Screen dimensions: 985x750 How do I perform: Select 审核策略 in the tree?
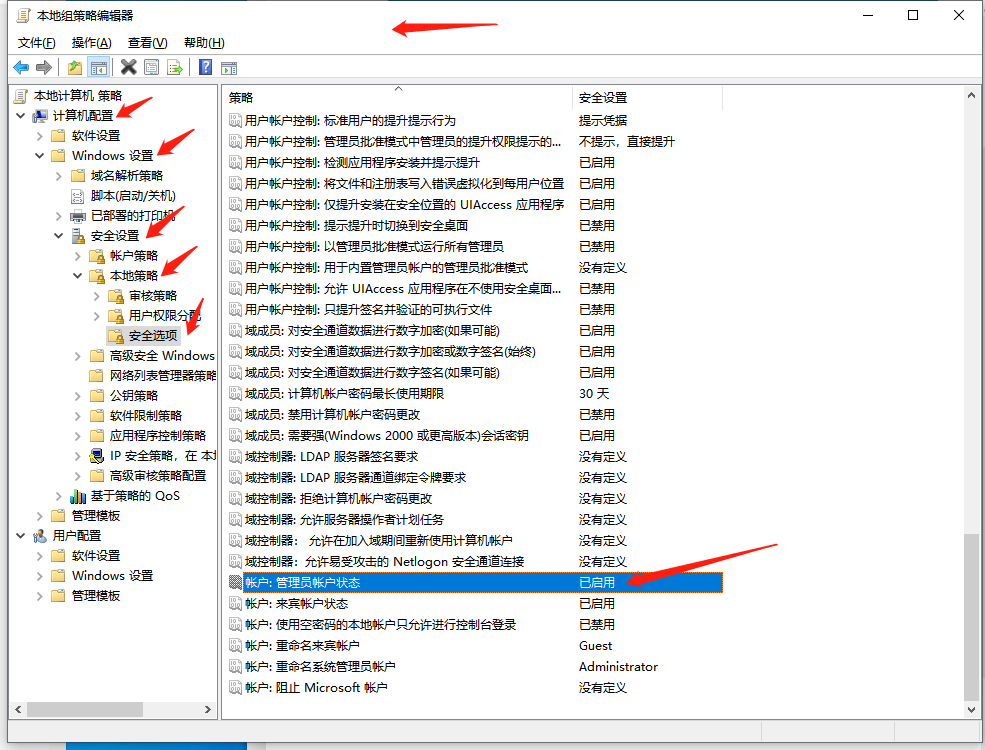152,296
